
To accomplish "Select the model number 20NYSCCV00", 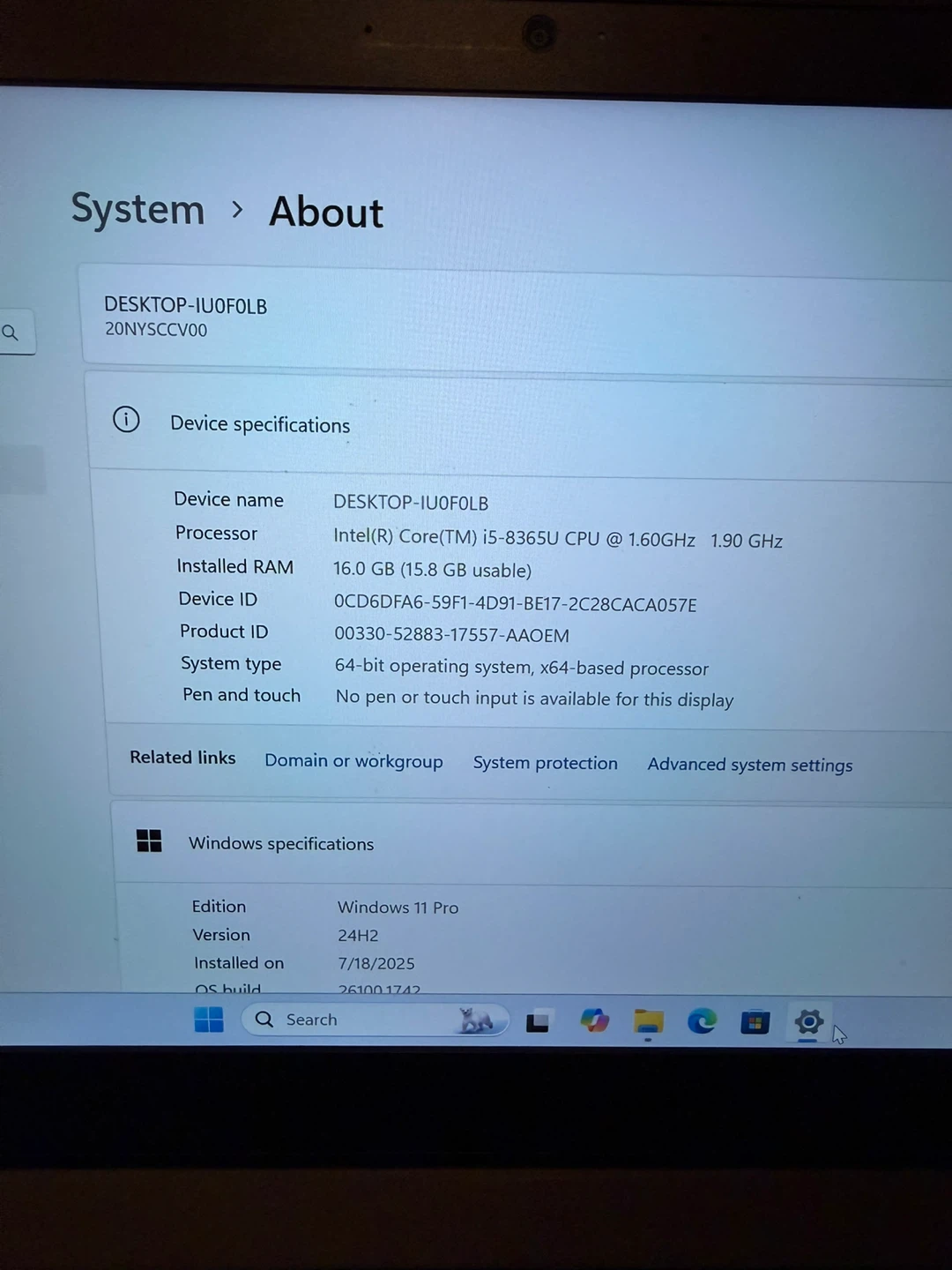I will [156, 330].
